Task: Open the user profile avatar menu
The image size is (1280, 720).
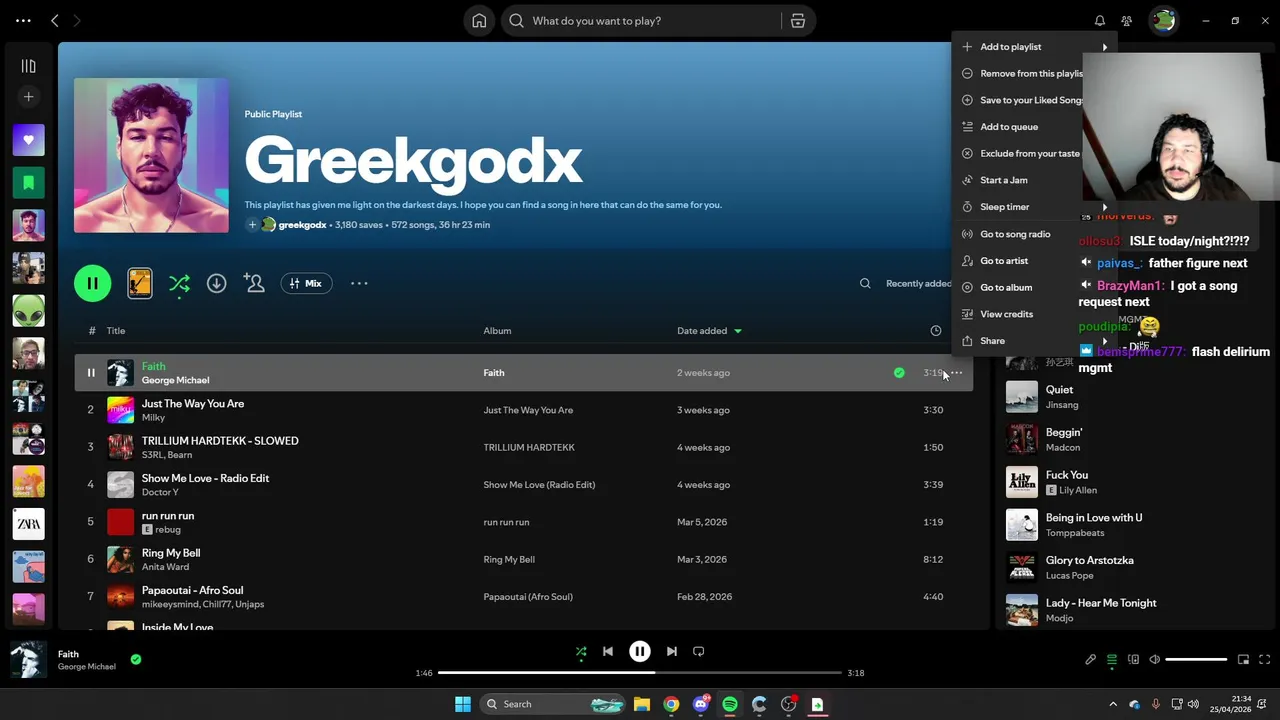Action: (1163, 21)
